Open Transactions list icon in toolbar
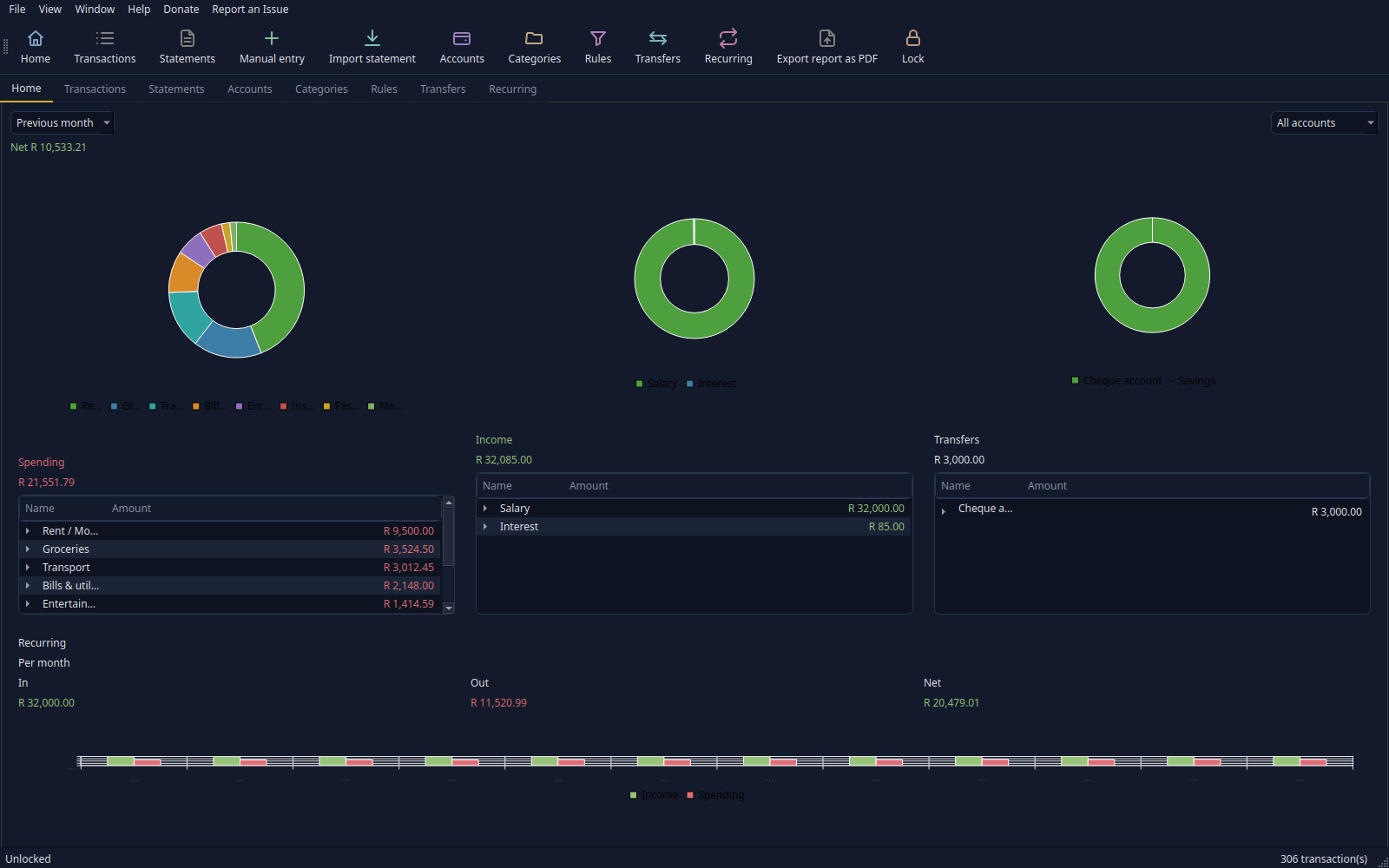 click(105, 38)
